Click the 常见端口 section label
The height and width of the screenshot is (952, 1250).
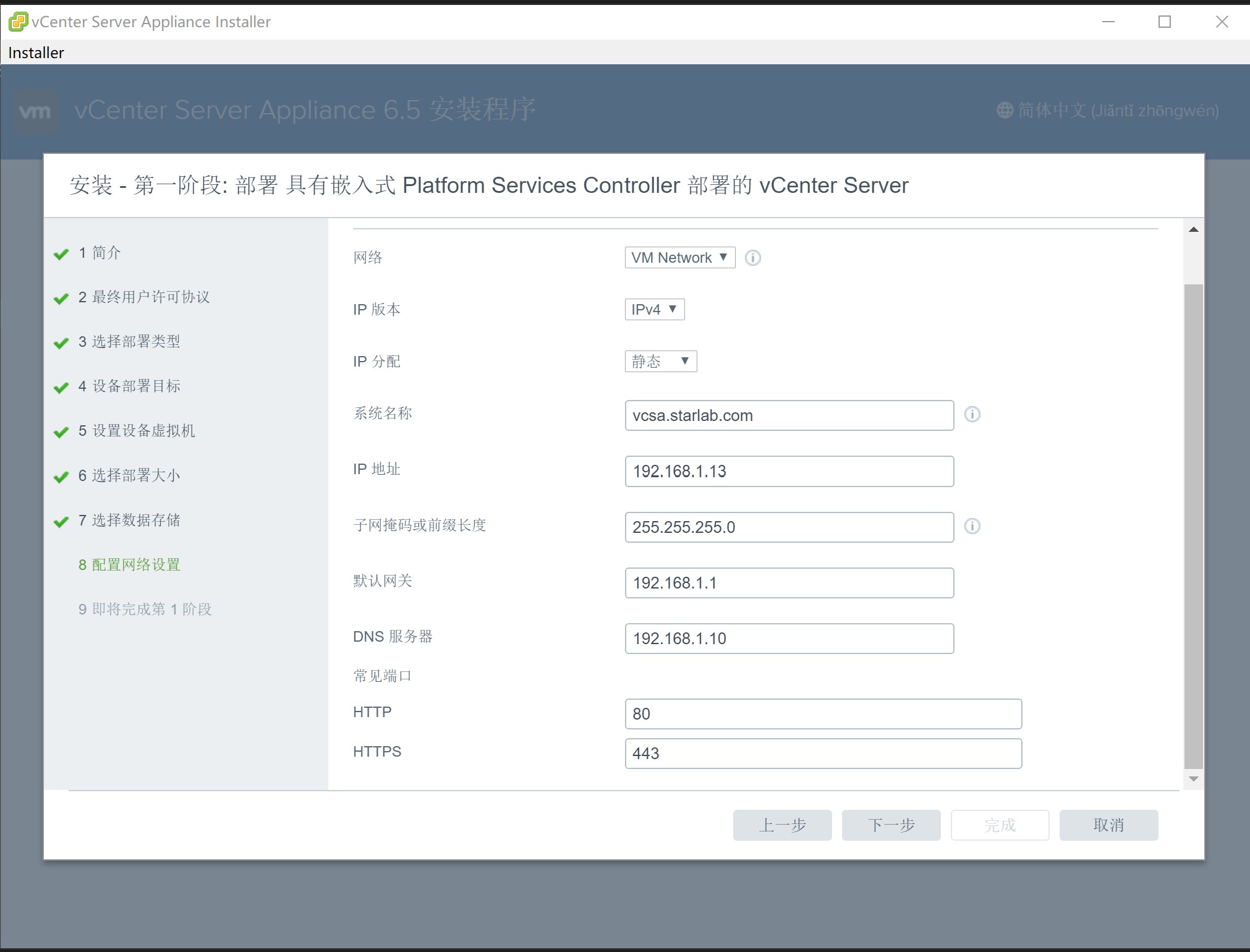coord(383,676)
